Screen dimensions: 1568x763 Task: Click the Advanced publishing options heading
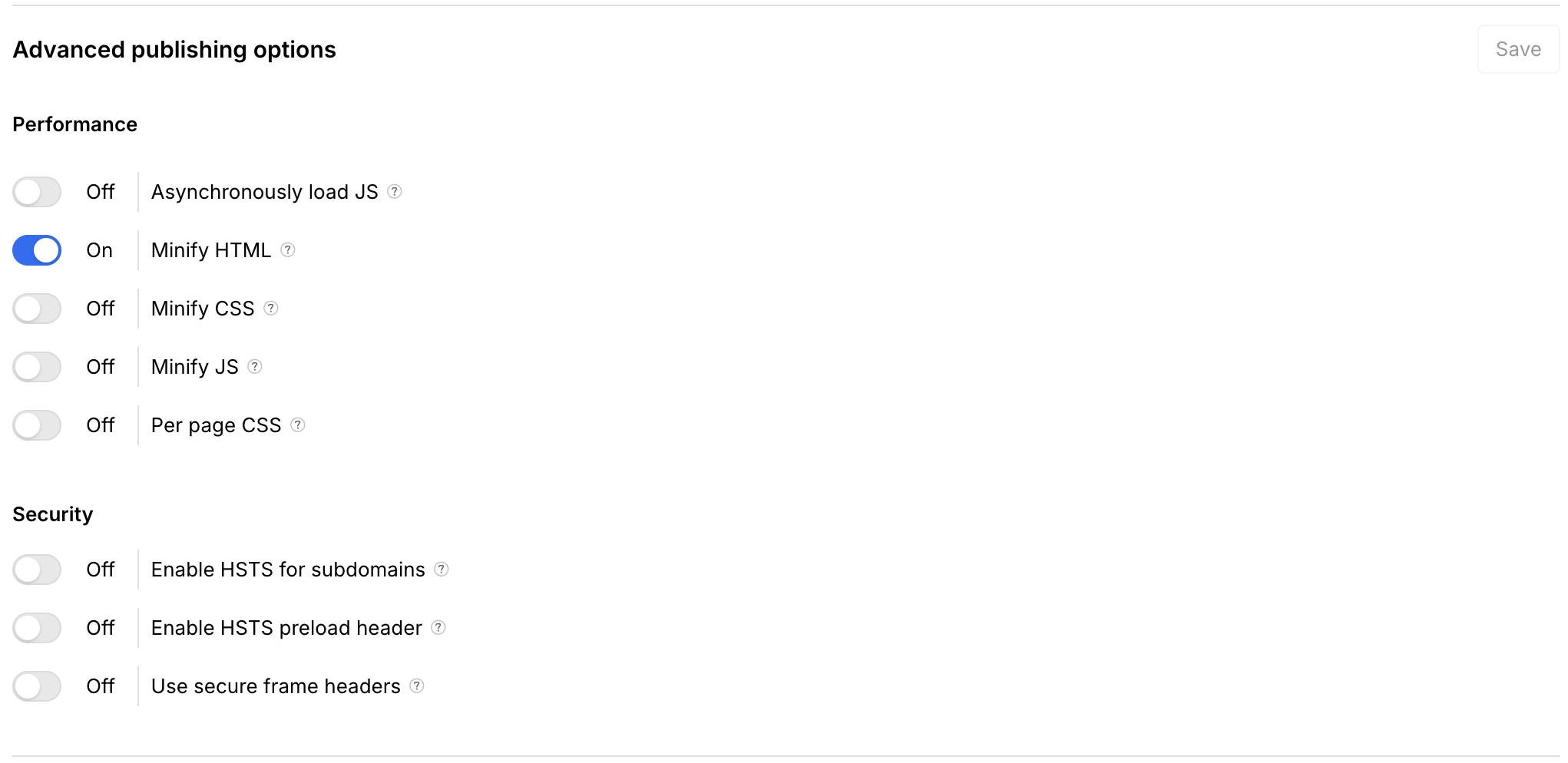174,50
